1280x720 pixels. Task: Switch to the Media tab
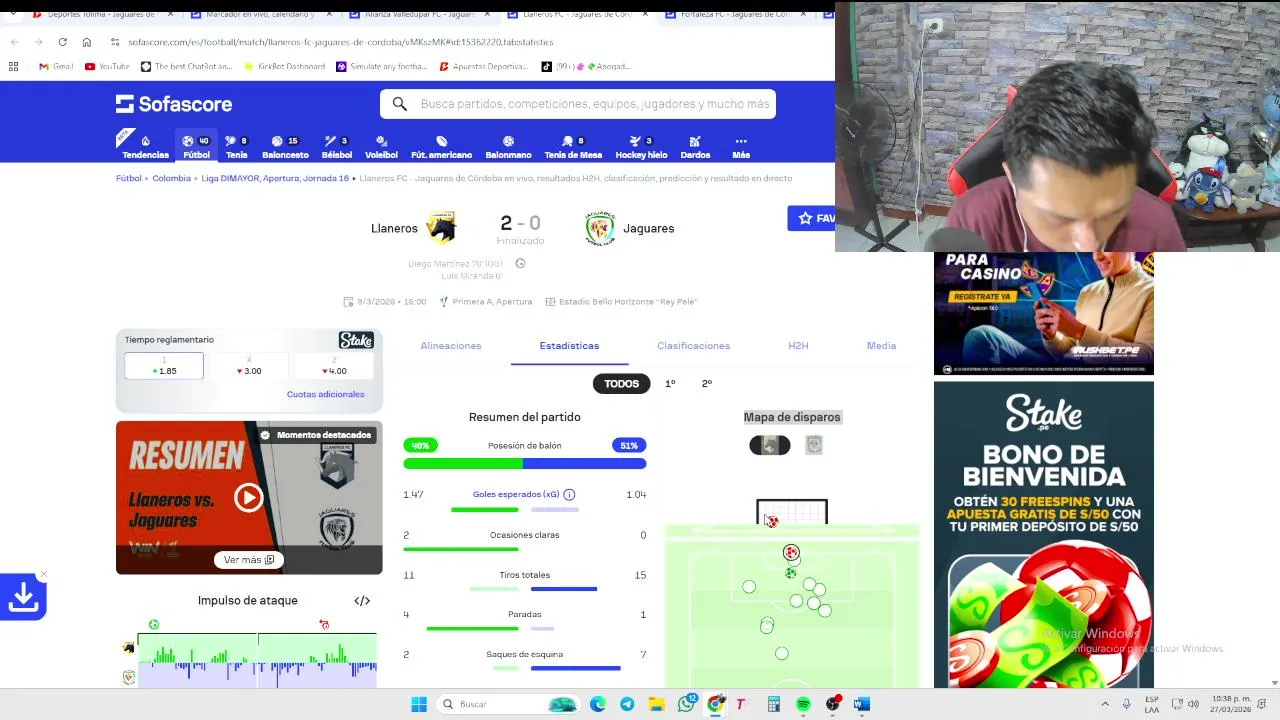tap(881, 346)
